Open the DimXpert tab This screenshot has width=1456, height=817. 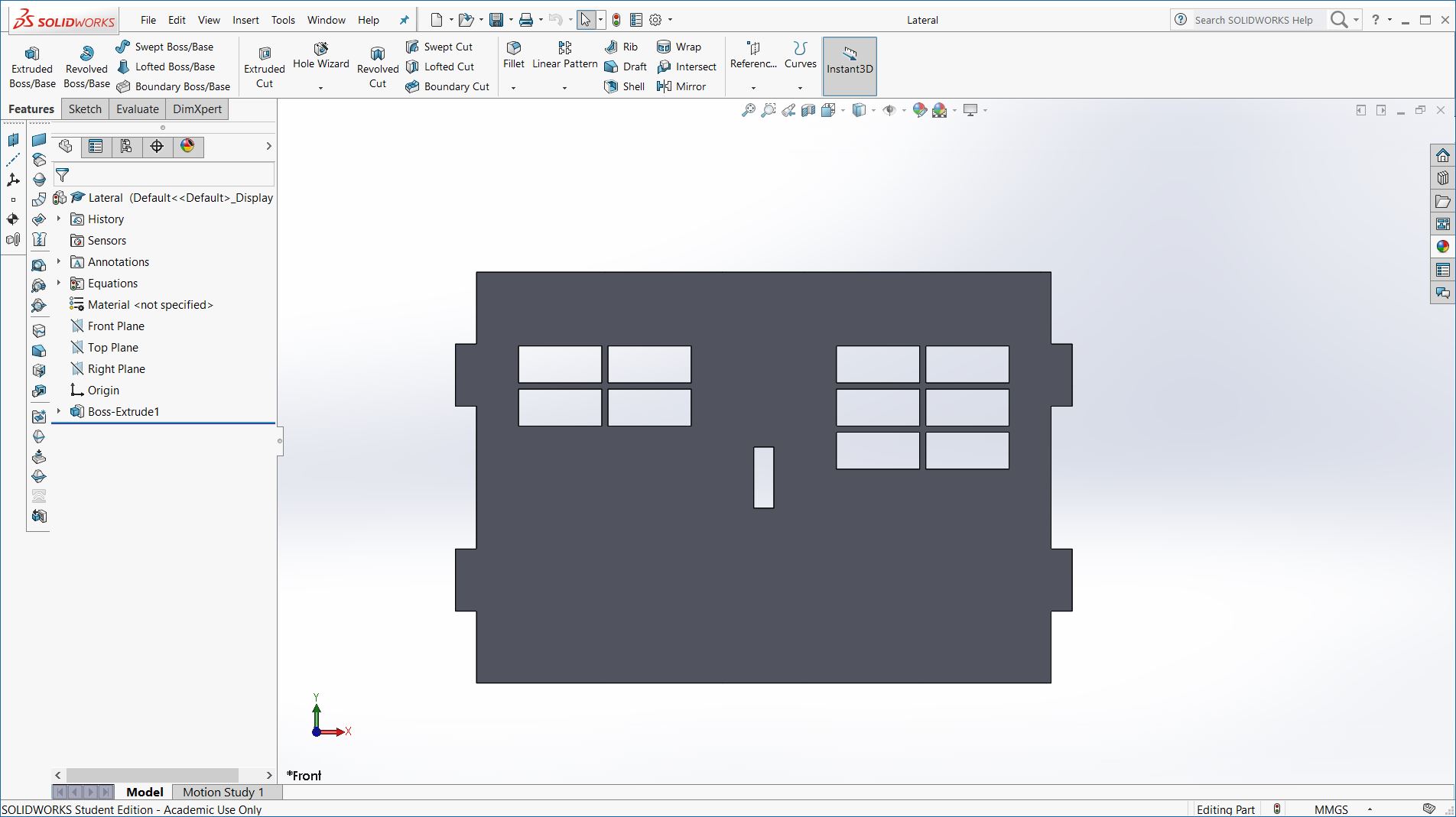[197, 109]
